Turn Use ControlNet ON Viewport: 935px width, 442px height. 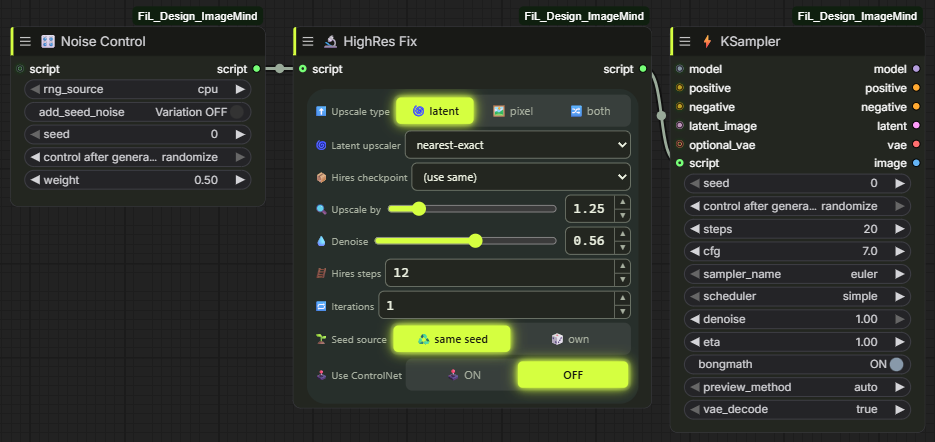point(464,375)
